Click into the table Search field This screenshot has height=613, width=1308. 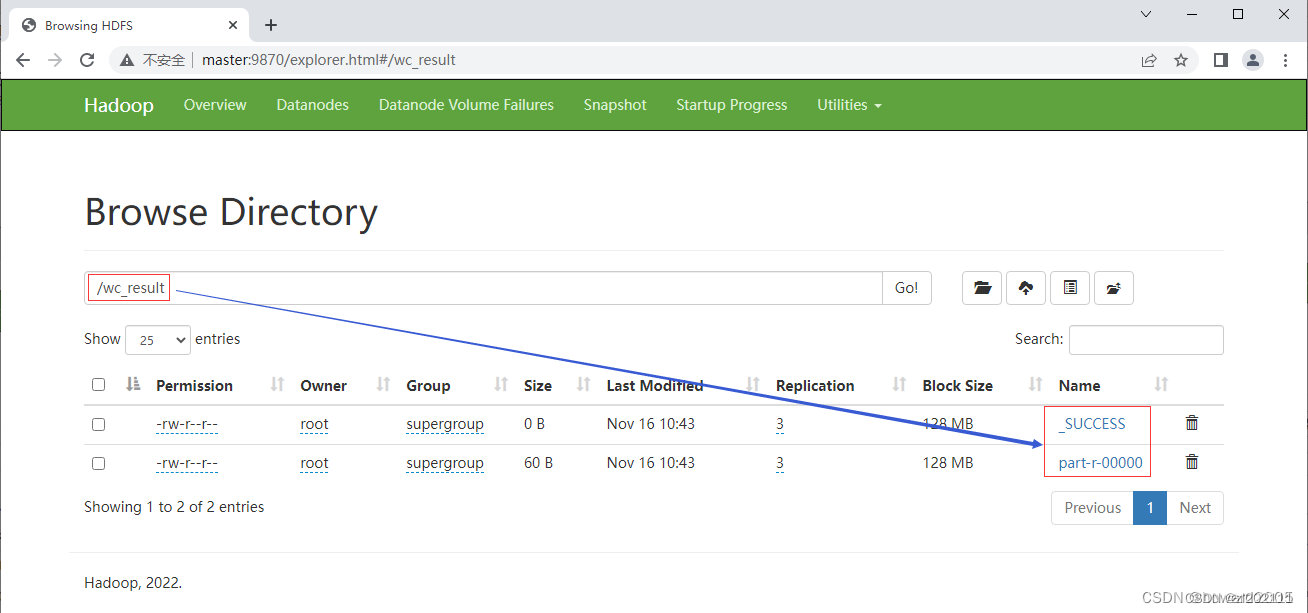tap(1146, 340)
